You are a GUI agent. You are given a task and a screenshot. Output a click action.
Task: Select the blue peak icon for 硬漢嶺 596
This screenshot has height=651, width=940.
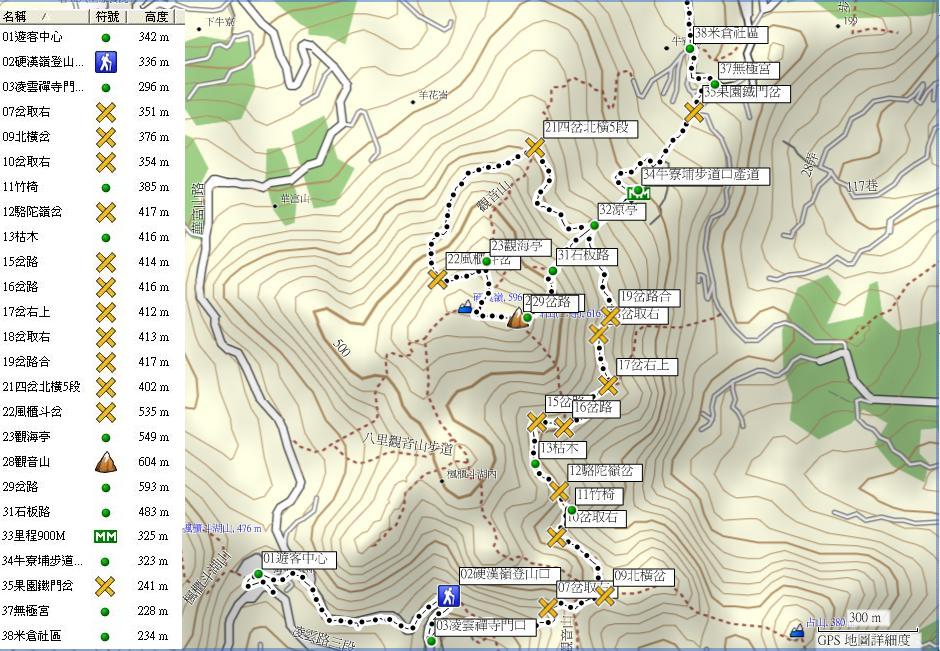coord(464,308)
